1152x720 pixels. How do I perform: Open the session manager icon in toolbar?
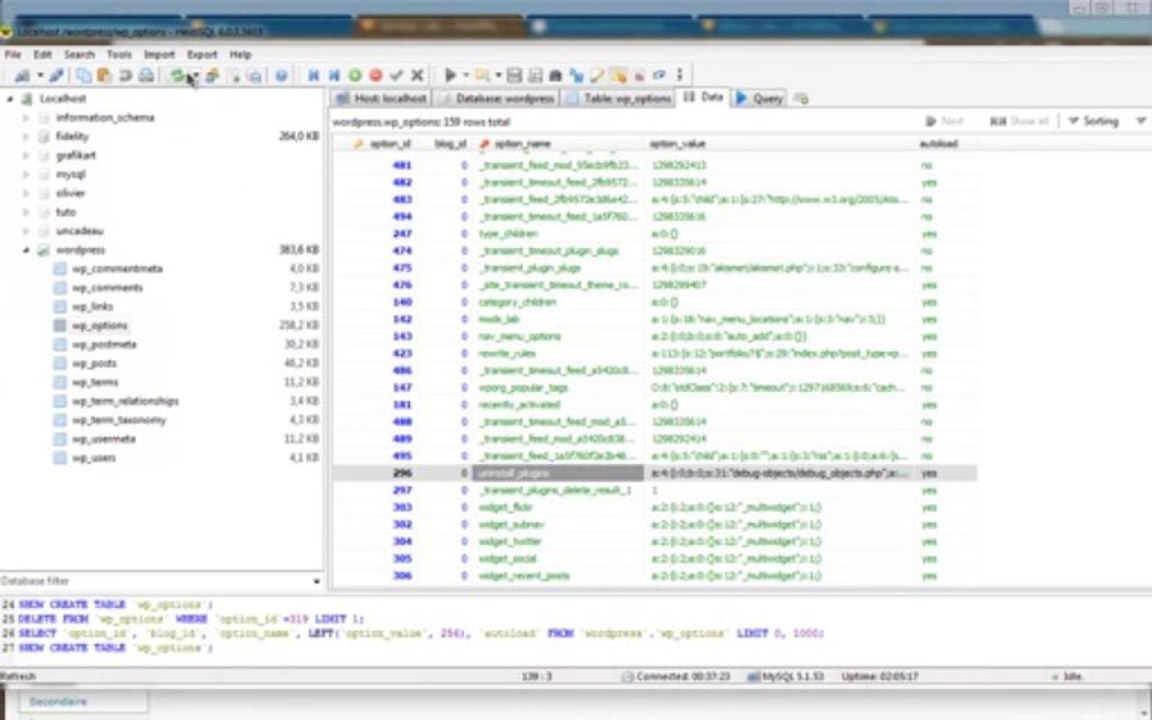22,75
